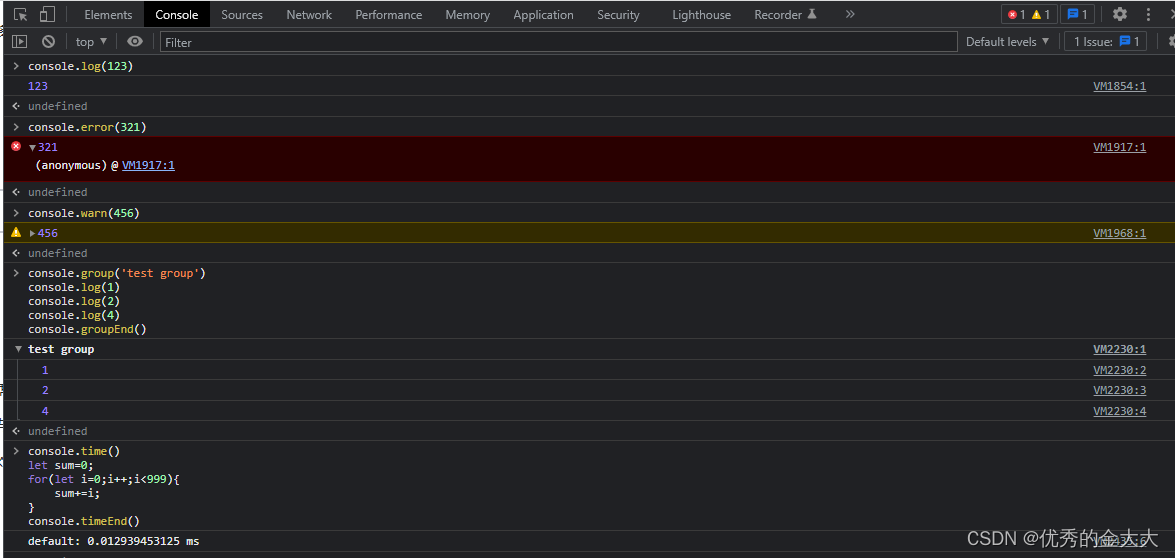The image size is (1175, 558).
Task: Click the let sum=0; code line
Action: click(61, 465)
